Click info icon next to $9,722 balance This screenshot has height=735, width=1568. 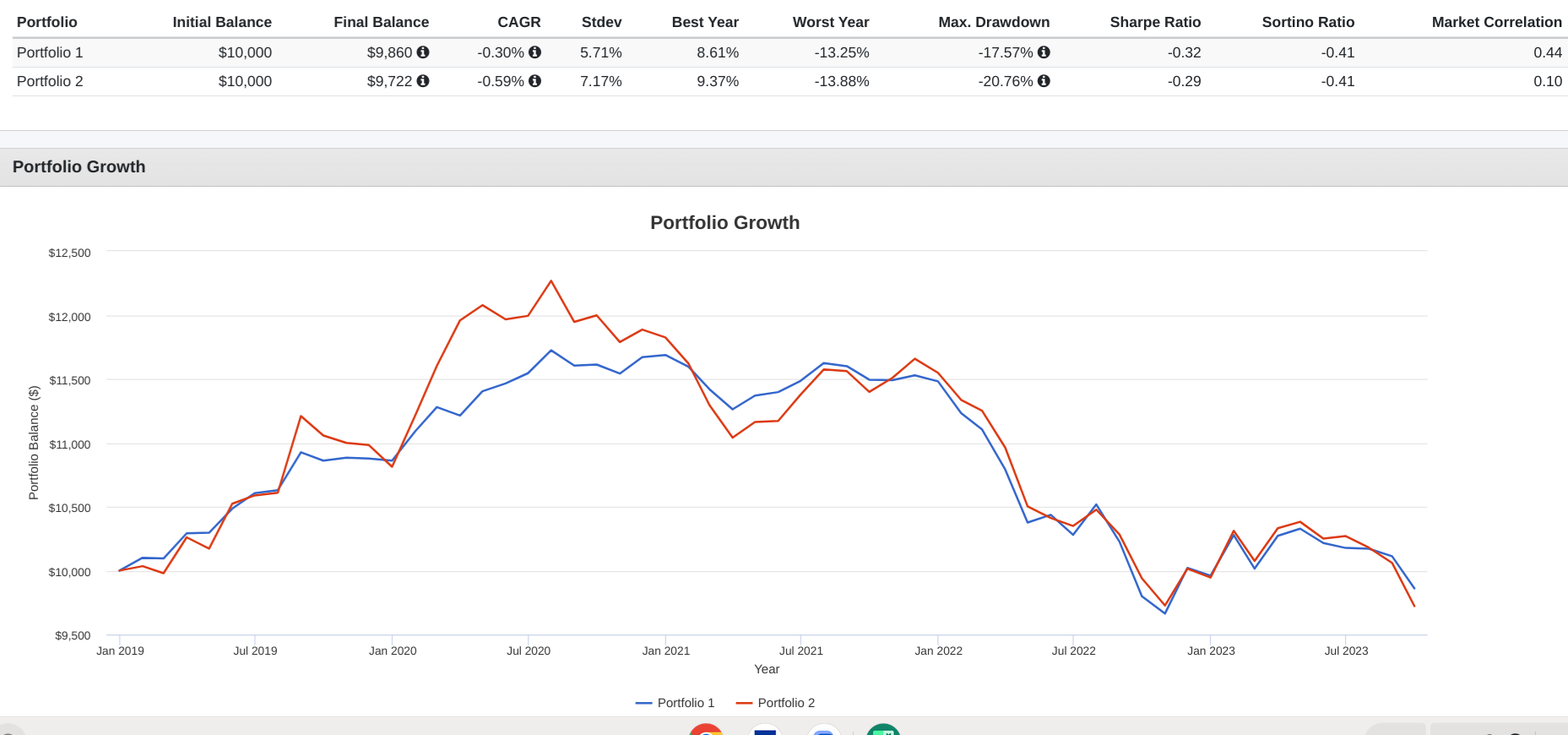[423, 81]
